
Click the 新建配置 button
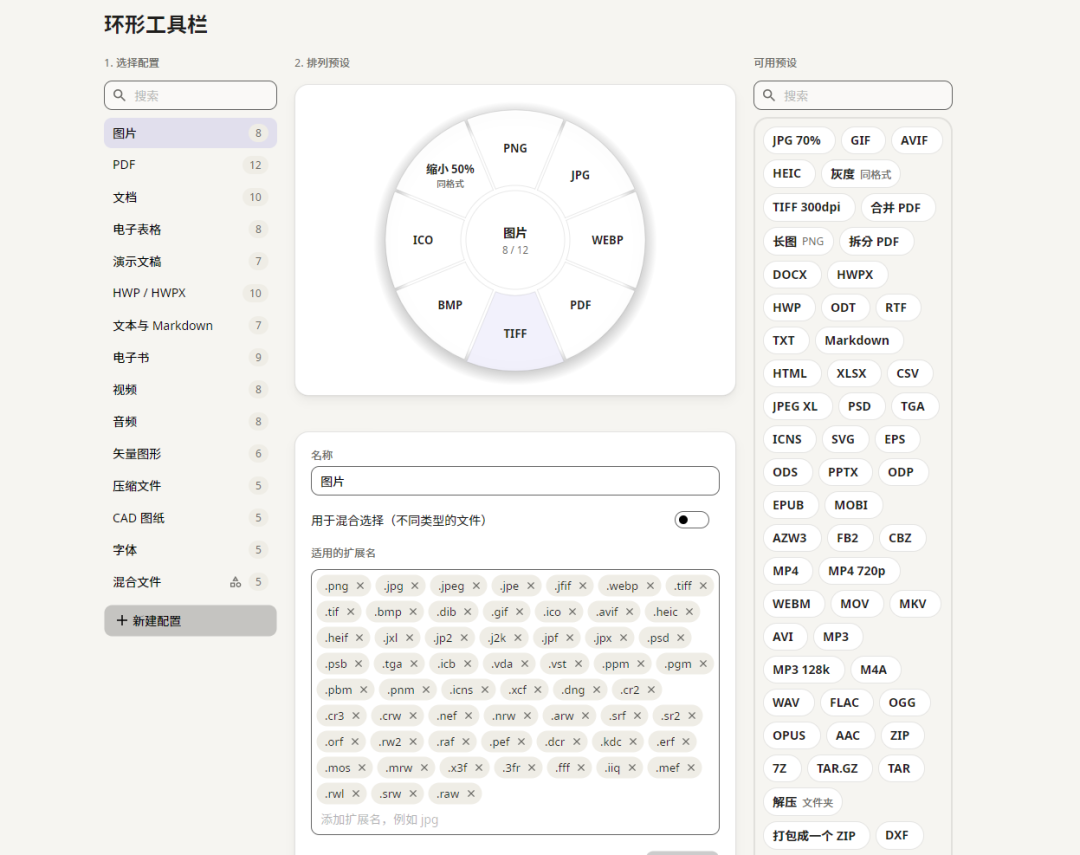(190, 621)
